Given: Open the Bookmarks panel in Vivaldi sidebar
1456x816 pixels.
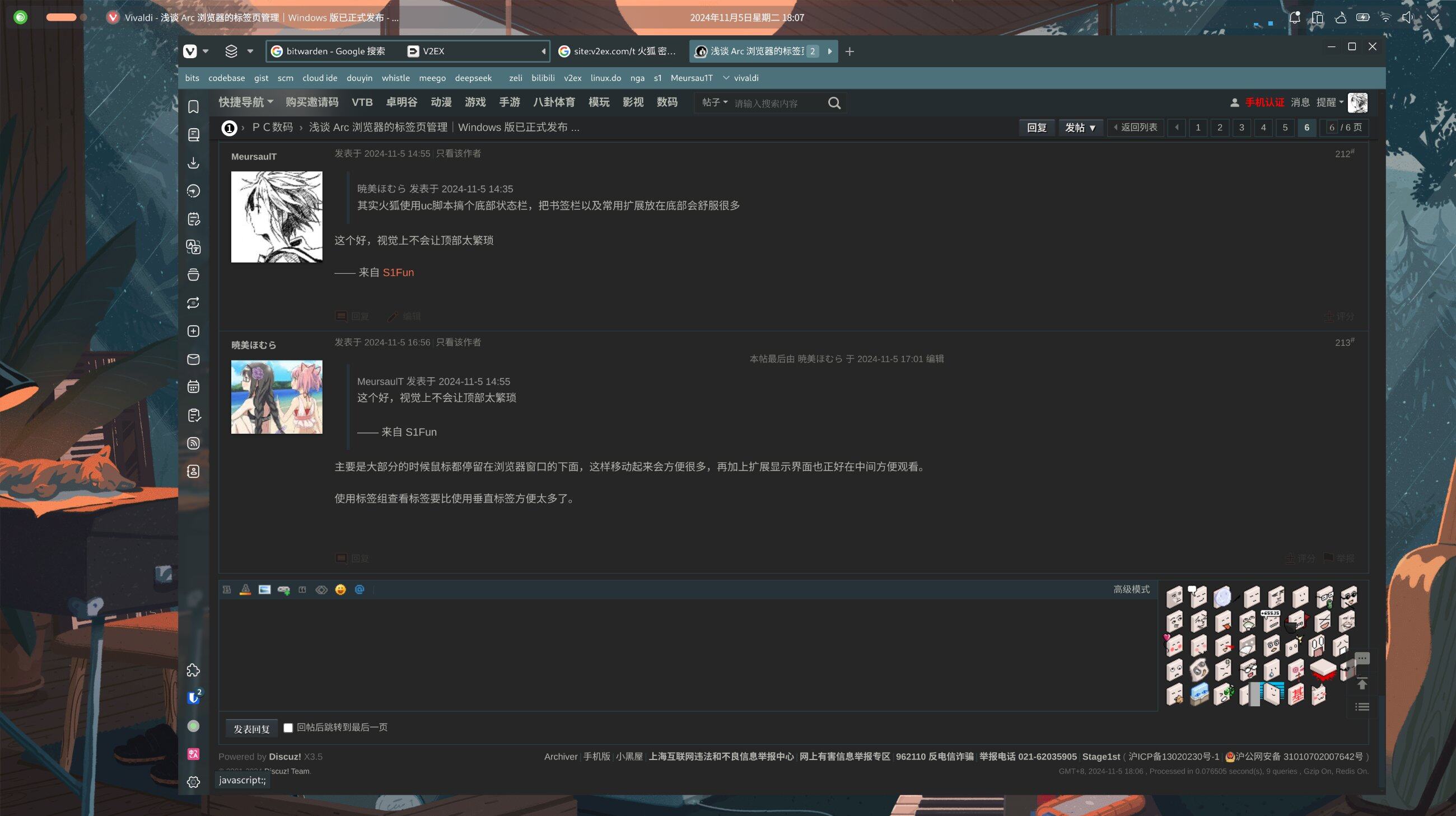Looking at the screenshot, I should [193, 107].
